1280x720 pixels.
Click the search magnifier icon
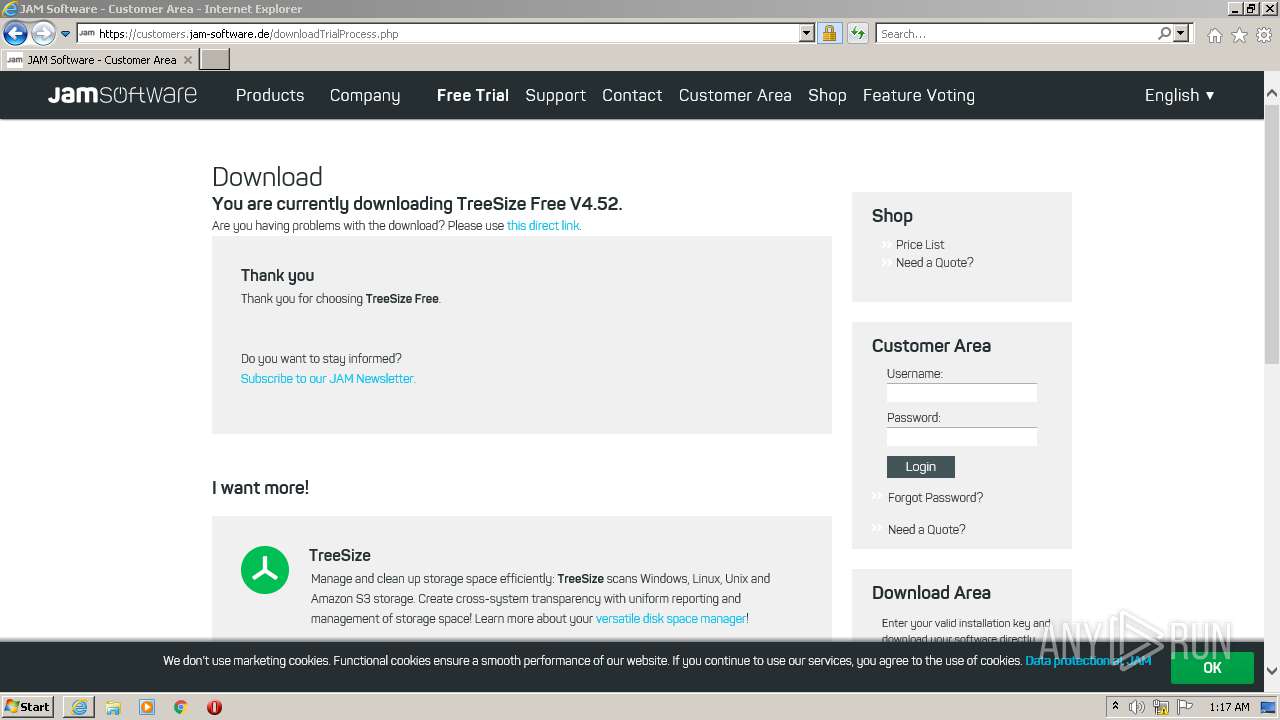tap(1164, 33)
